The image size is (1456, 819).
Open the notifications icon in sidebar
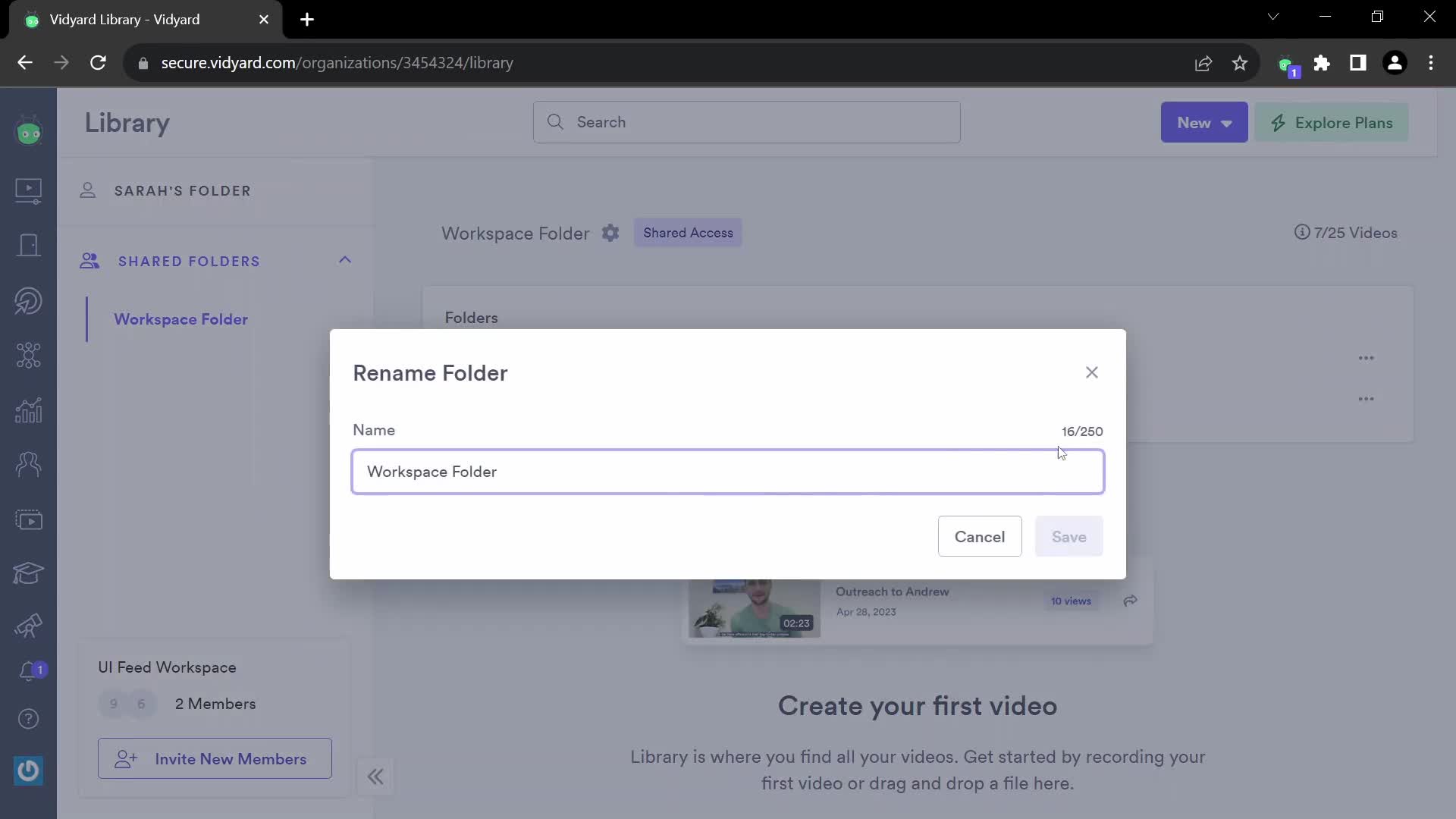[x=28, y=670]
